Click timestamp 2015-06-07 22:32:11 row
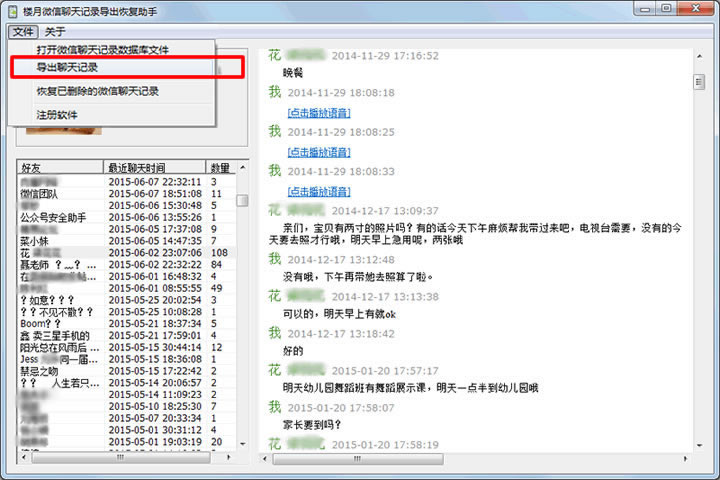 click(x=127, y=182)
